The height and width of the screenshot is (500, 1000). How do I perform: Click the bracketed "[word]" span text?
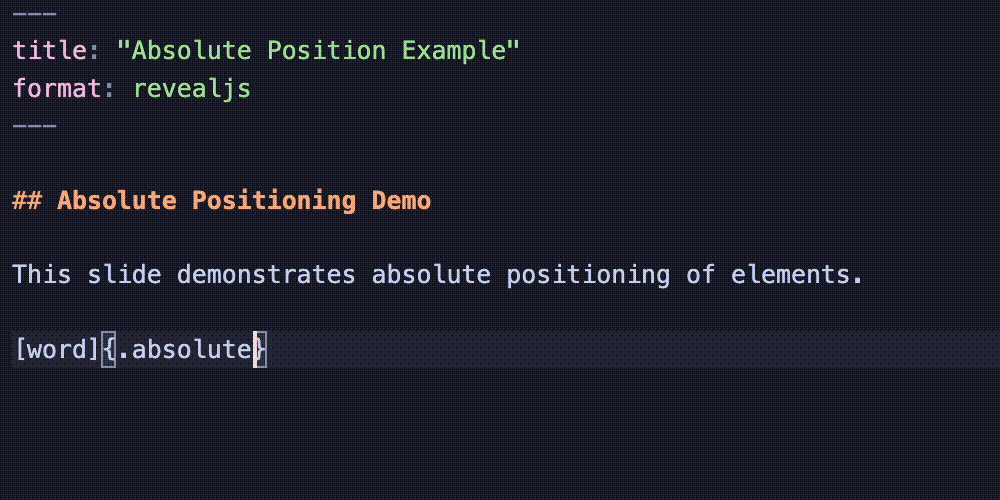point(56,350)
